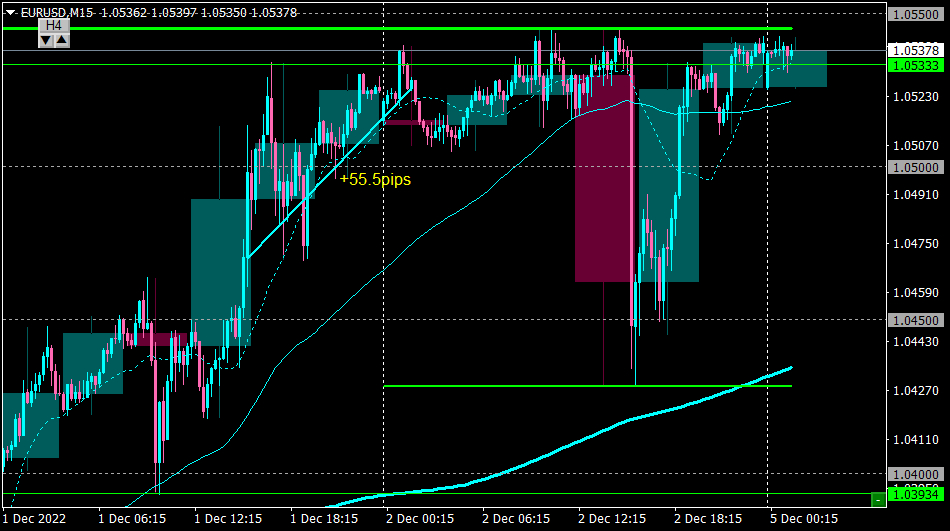This screenshot has width=950, height=531.
Task: Open the triangle menu beside EURUSD,M15
Action: (10, 12)
